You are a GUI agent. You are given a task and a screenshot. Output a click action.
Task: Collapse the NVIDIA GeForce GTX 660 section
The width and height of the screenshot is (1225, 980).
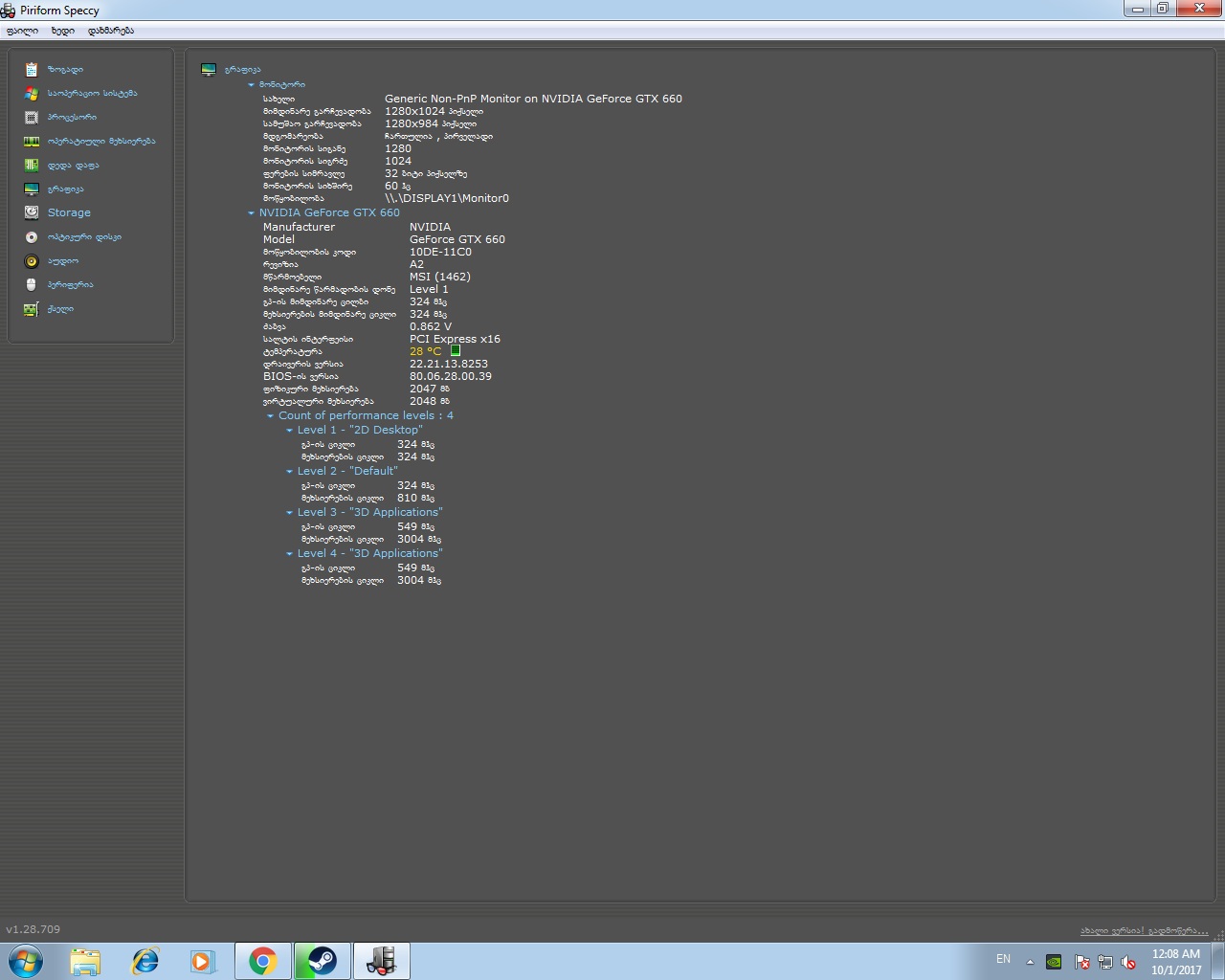252,213
